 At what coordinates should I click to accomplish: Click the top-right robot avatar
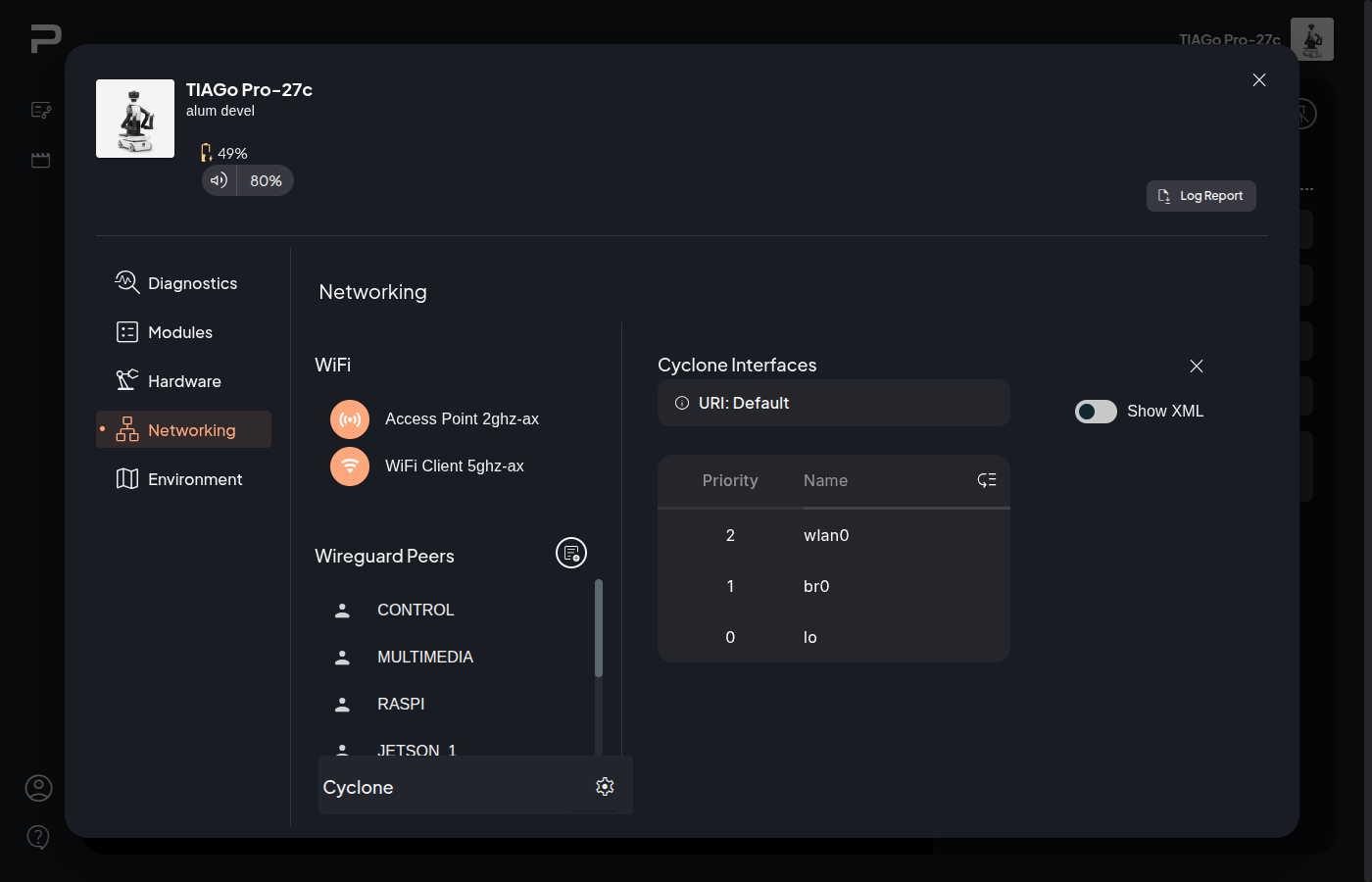click(1312, 39)
